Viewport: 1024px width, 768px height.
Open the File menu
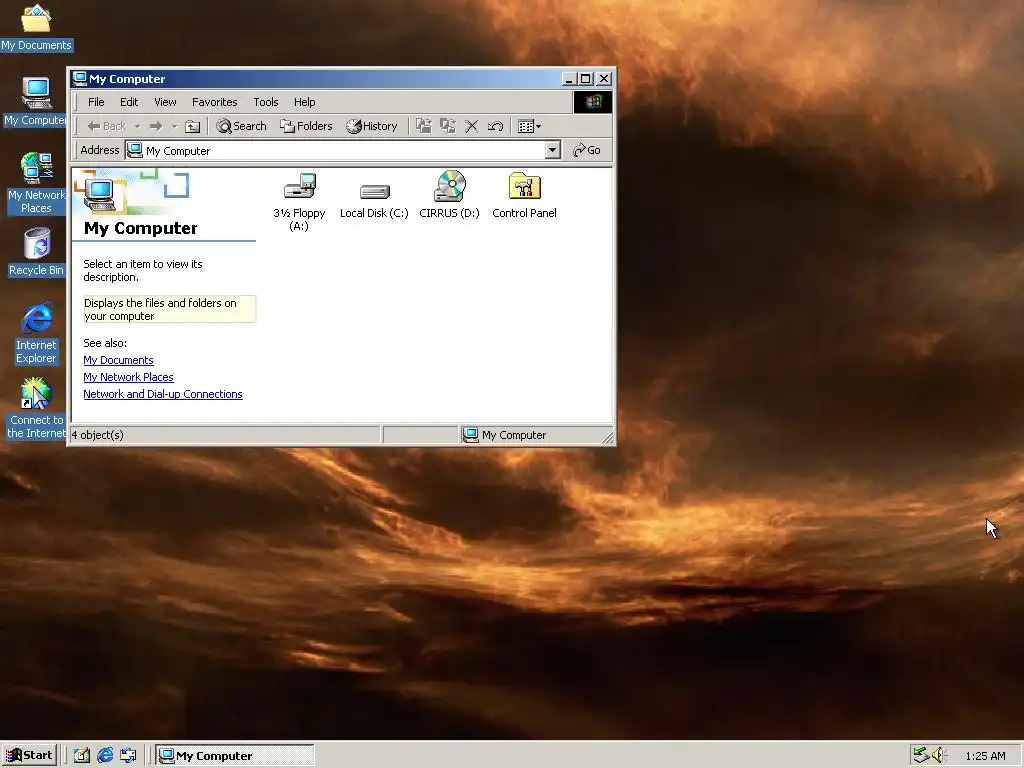pos(96,102)
